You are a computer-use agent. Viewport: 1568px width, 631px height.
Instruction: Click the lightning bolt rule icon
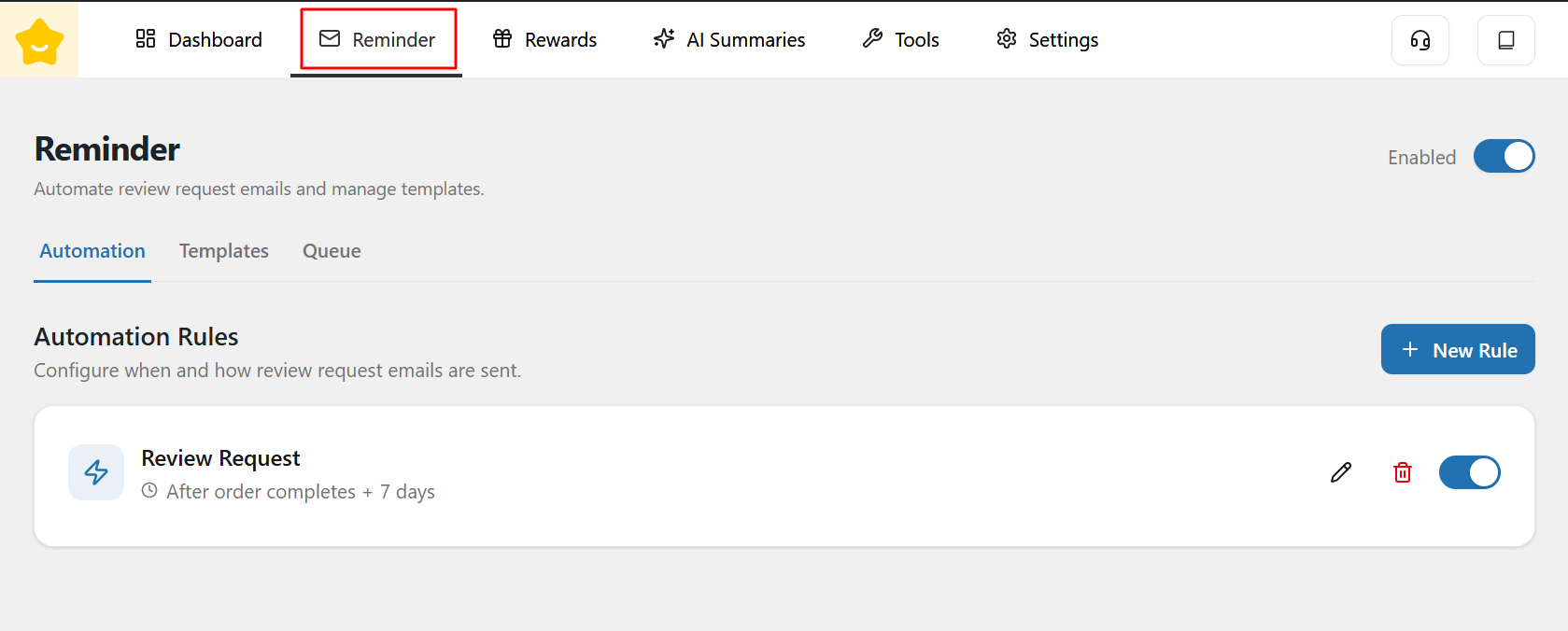pos(96,472)
